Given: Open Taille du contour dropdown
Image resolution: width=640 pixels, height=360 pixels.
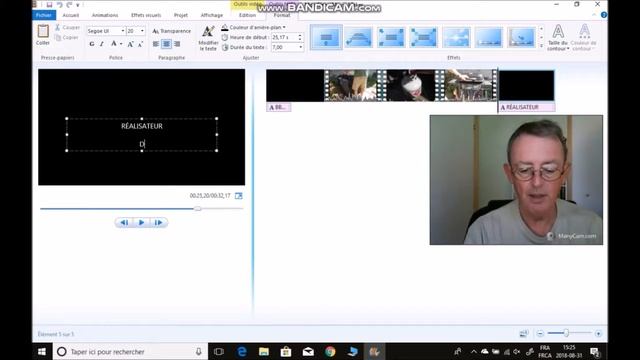Looking at the screenshot, I should (558, 38).
